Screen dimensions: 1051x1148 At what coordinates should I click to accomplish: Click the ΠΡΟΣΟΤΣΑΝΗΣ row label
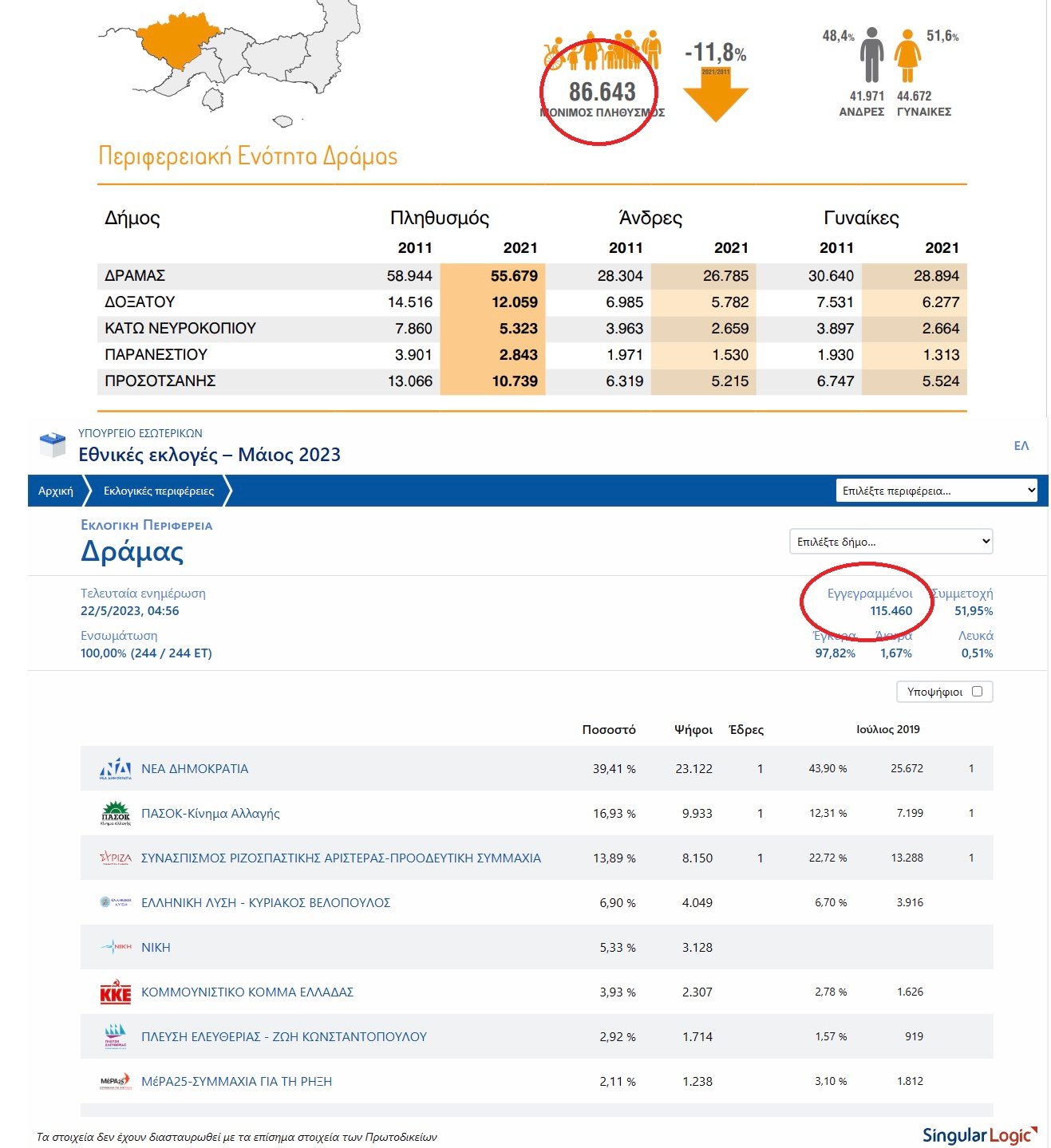click(160, 381)
